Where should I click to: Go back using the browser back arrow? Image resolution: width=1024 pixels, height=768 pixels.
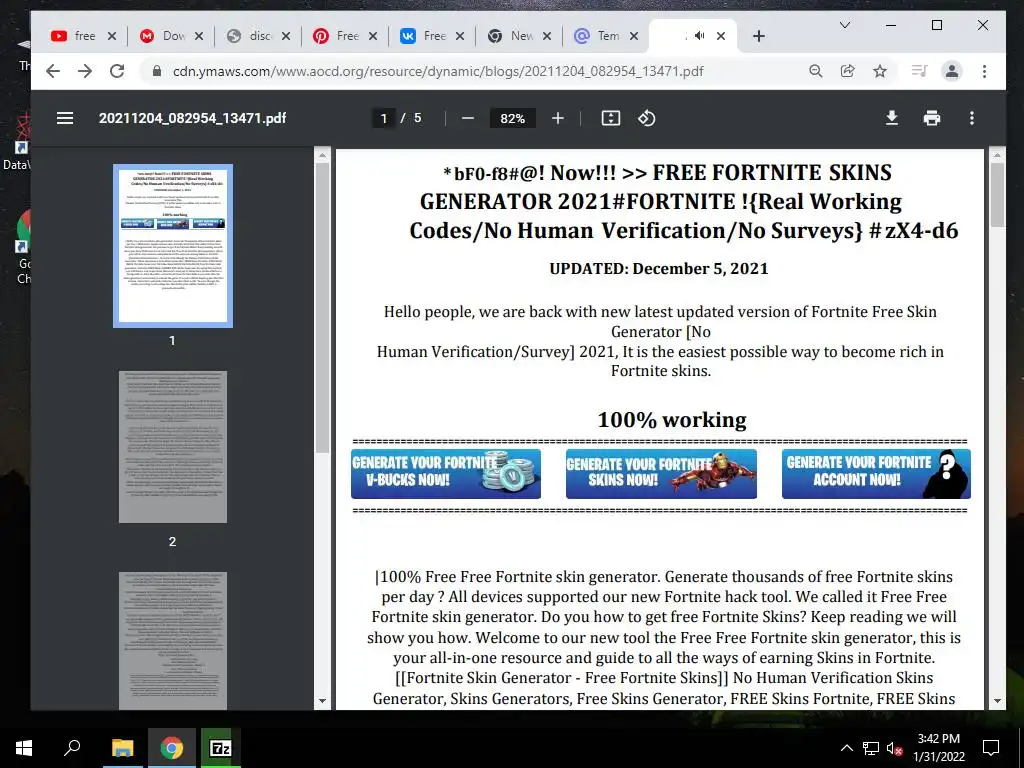pyautogui.click(x=53, y=71)
